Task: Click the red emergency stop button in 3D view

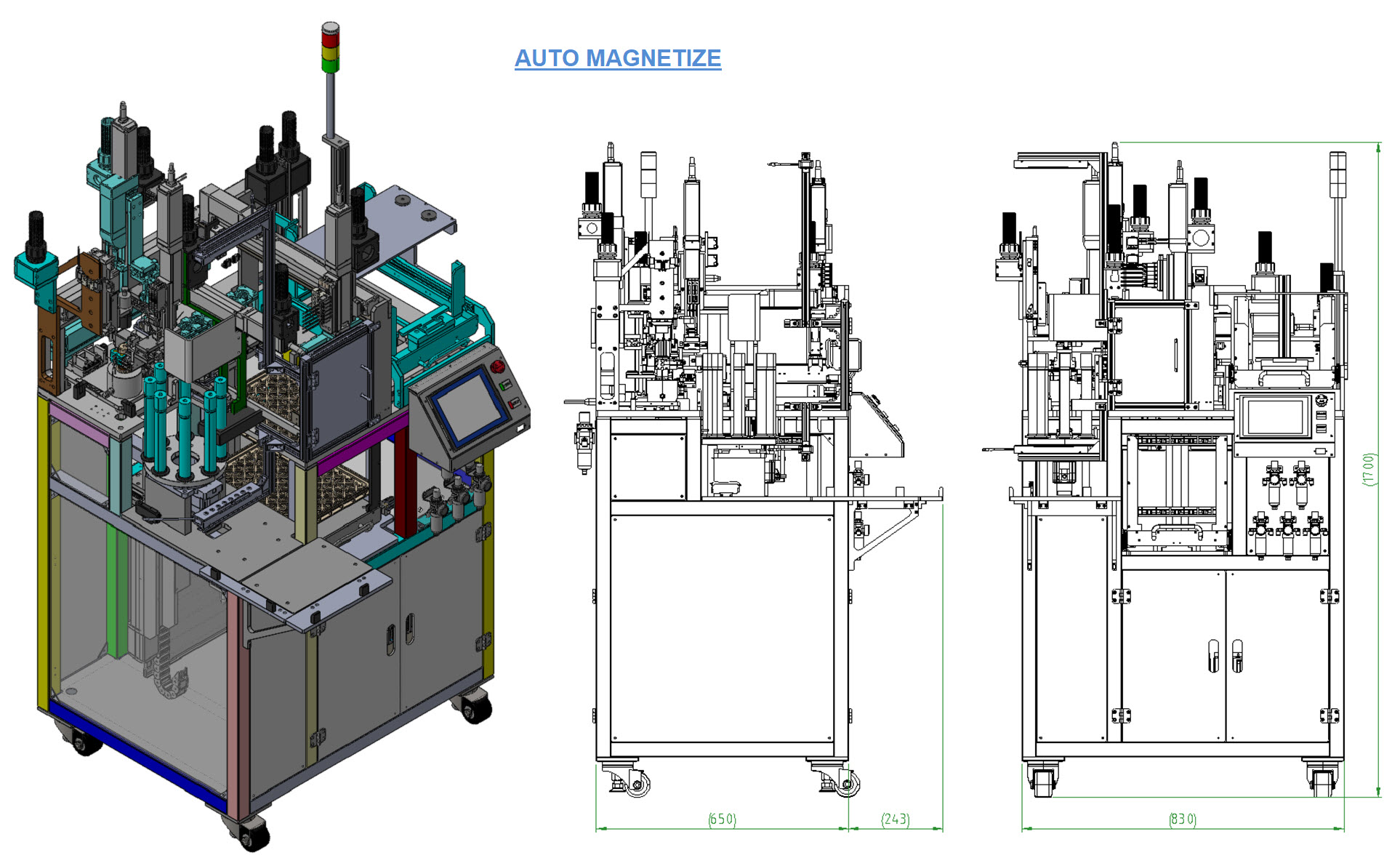Action: 498,366
